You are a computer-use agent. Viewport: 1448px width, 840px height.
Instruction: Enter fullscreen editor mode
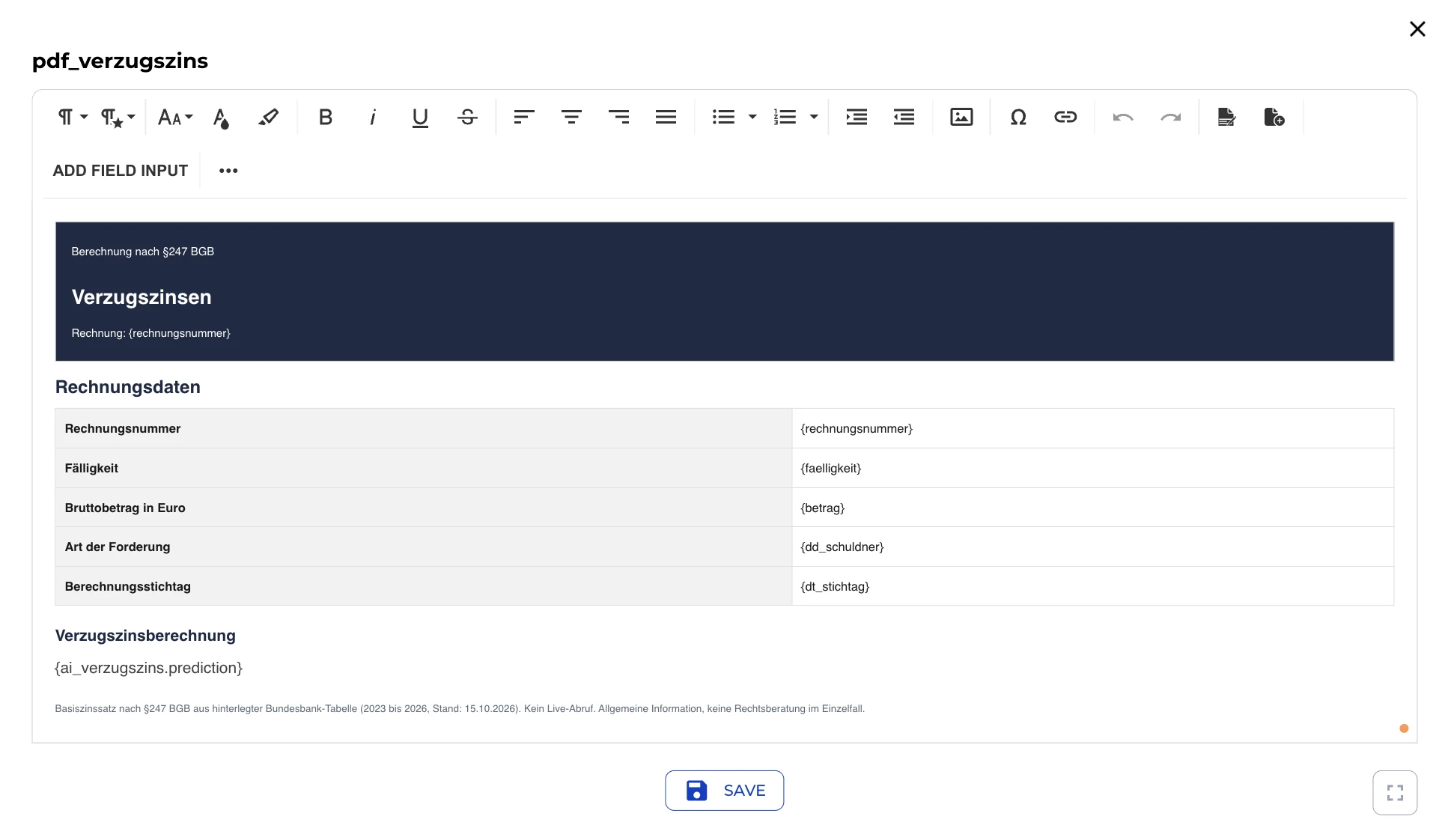click(1395, 793)
